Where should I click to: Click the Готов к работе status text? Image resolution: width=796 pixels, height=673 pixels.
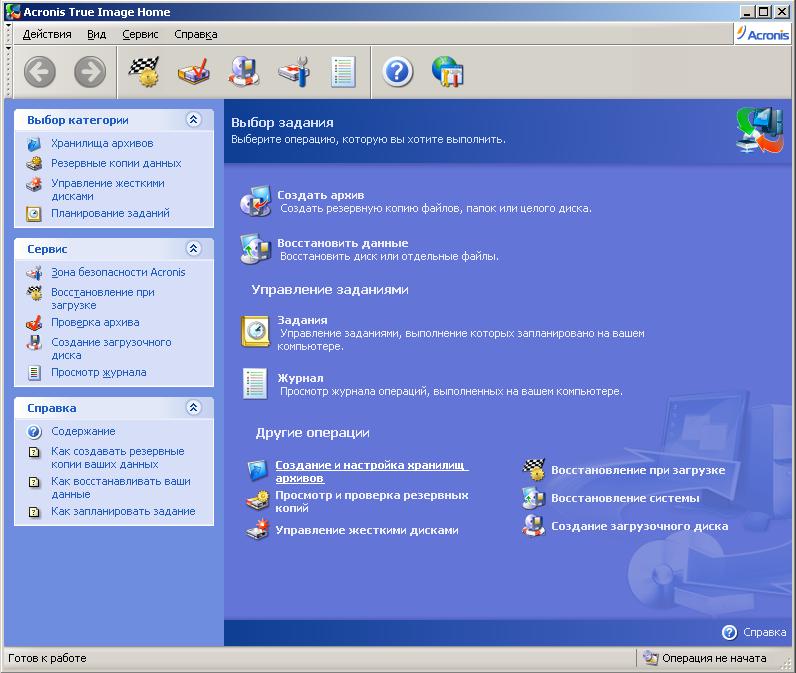click(x=47, y=658)
